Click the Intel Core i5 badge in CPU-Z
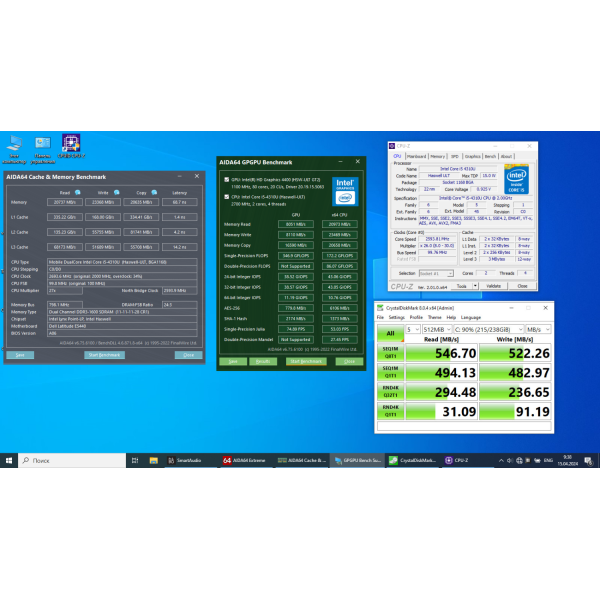 [517, 179]
